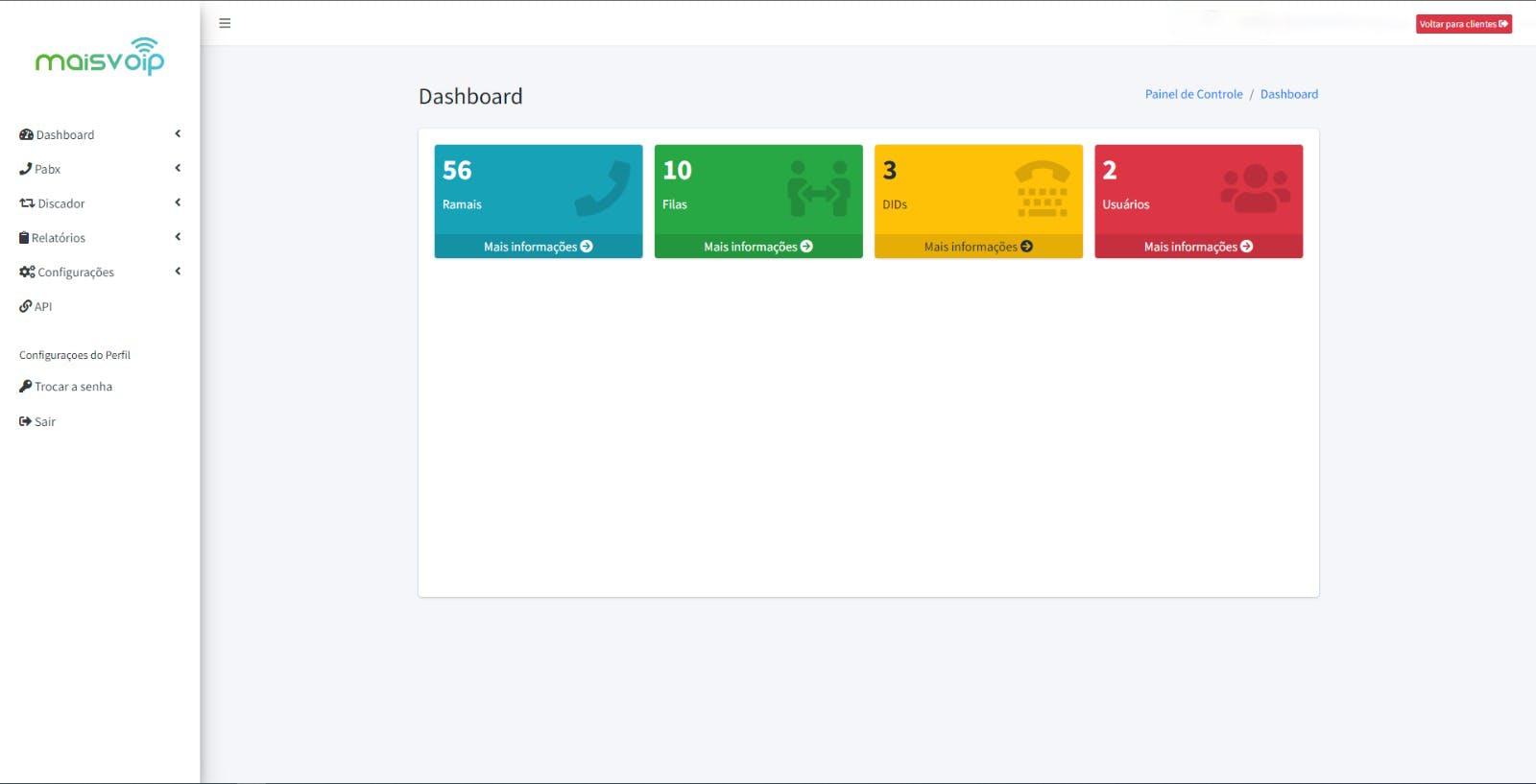Click the Pabx phone icon in sidebar

point(26,169)
